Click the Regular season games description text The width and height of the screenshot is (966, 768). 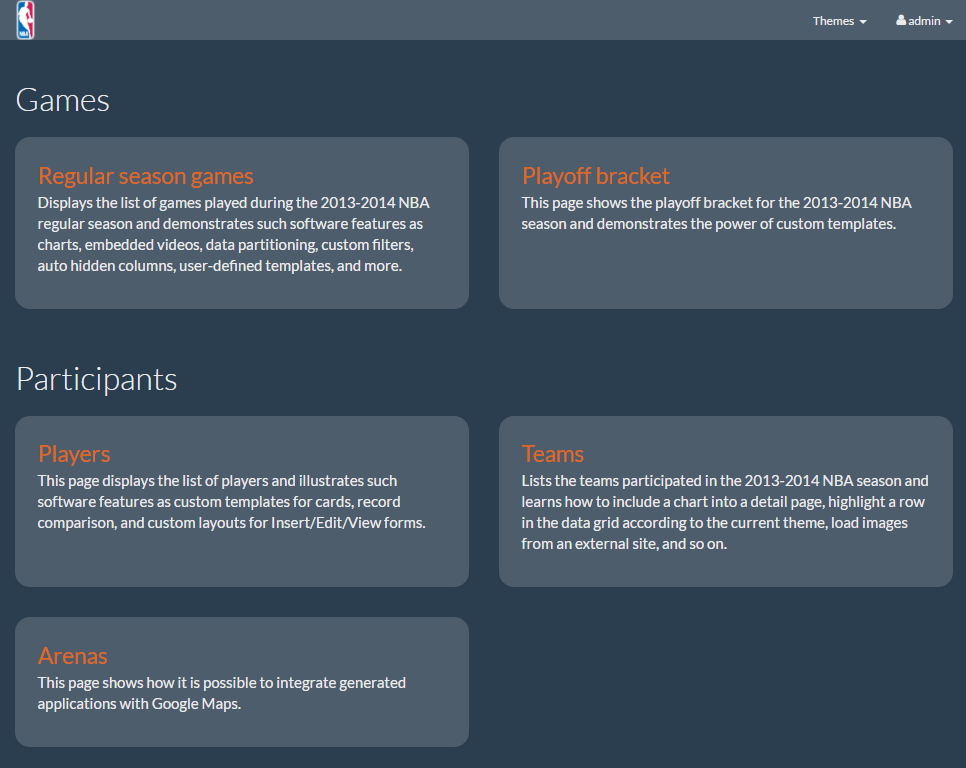click(x=234, y=234)
